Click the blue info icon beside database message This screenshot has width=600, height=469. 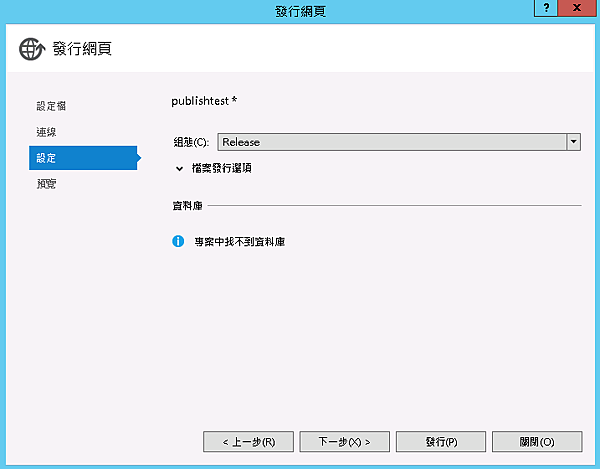[178, 241]
